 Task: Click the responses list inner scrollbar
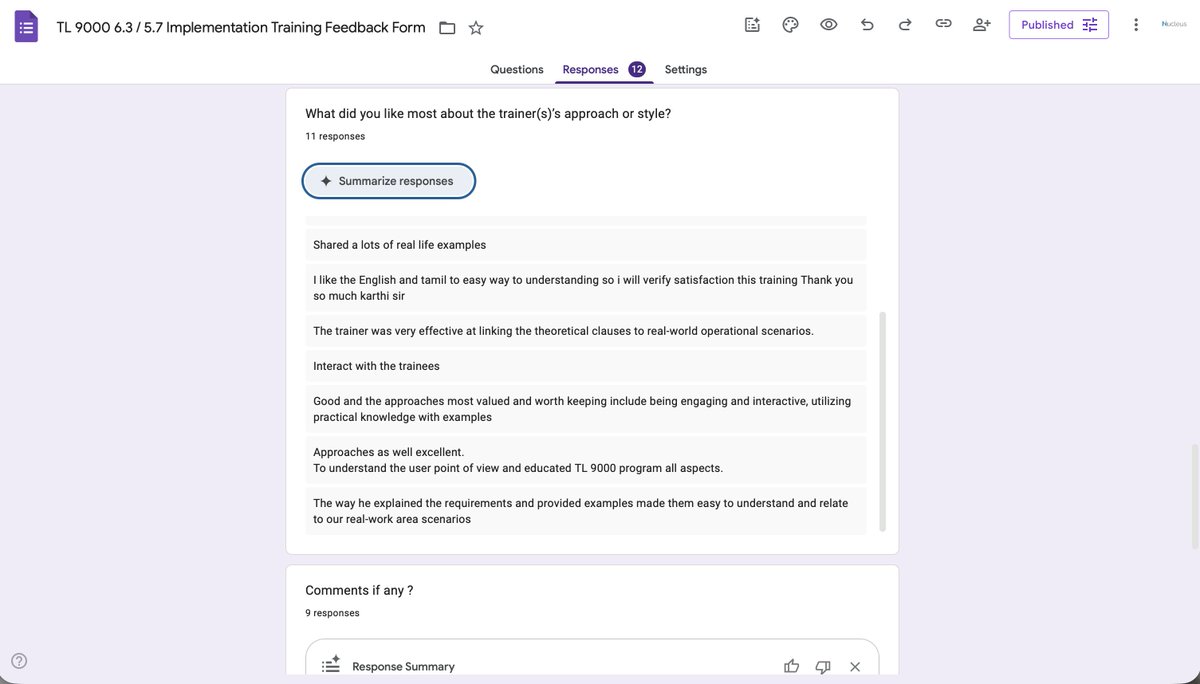pyautogui.click(x=882, y=420)
